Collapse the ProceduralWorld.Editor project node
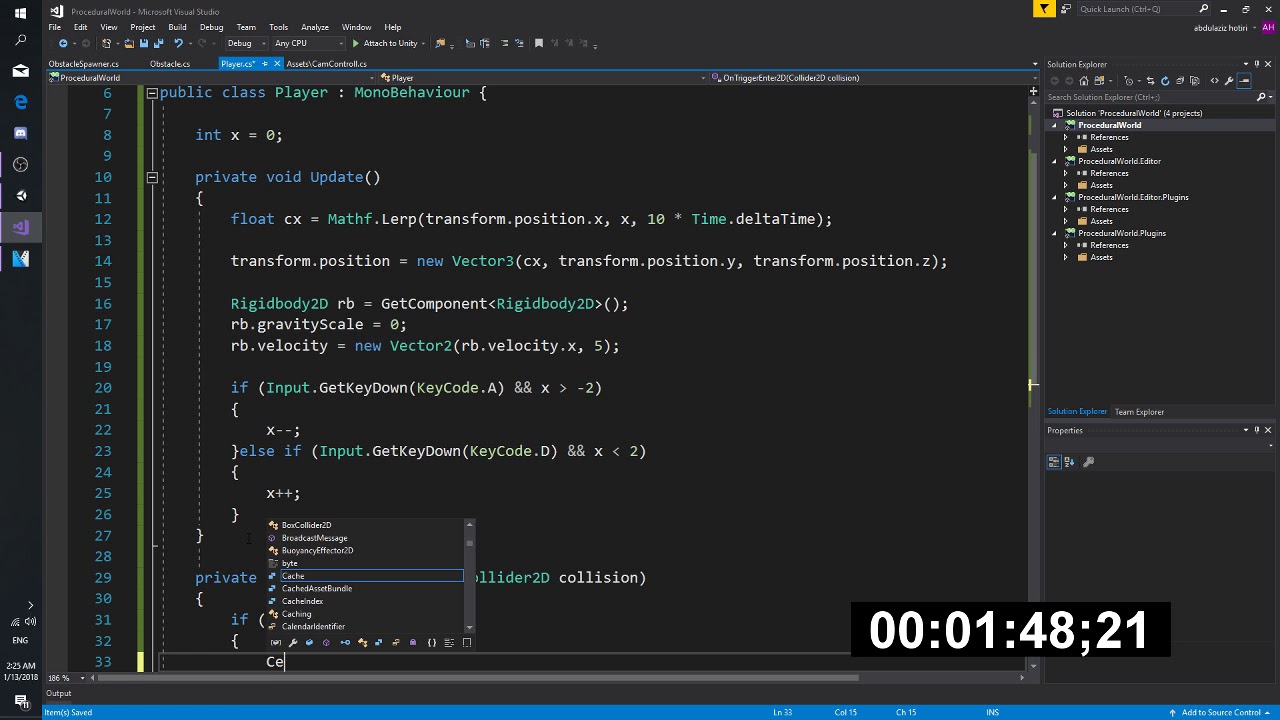 [x=1054, y=161]
